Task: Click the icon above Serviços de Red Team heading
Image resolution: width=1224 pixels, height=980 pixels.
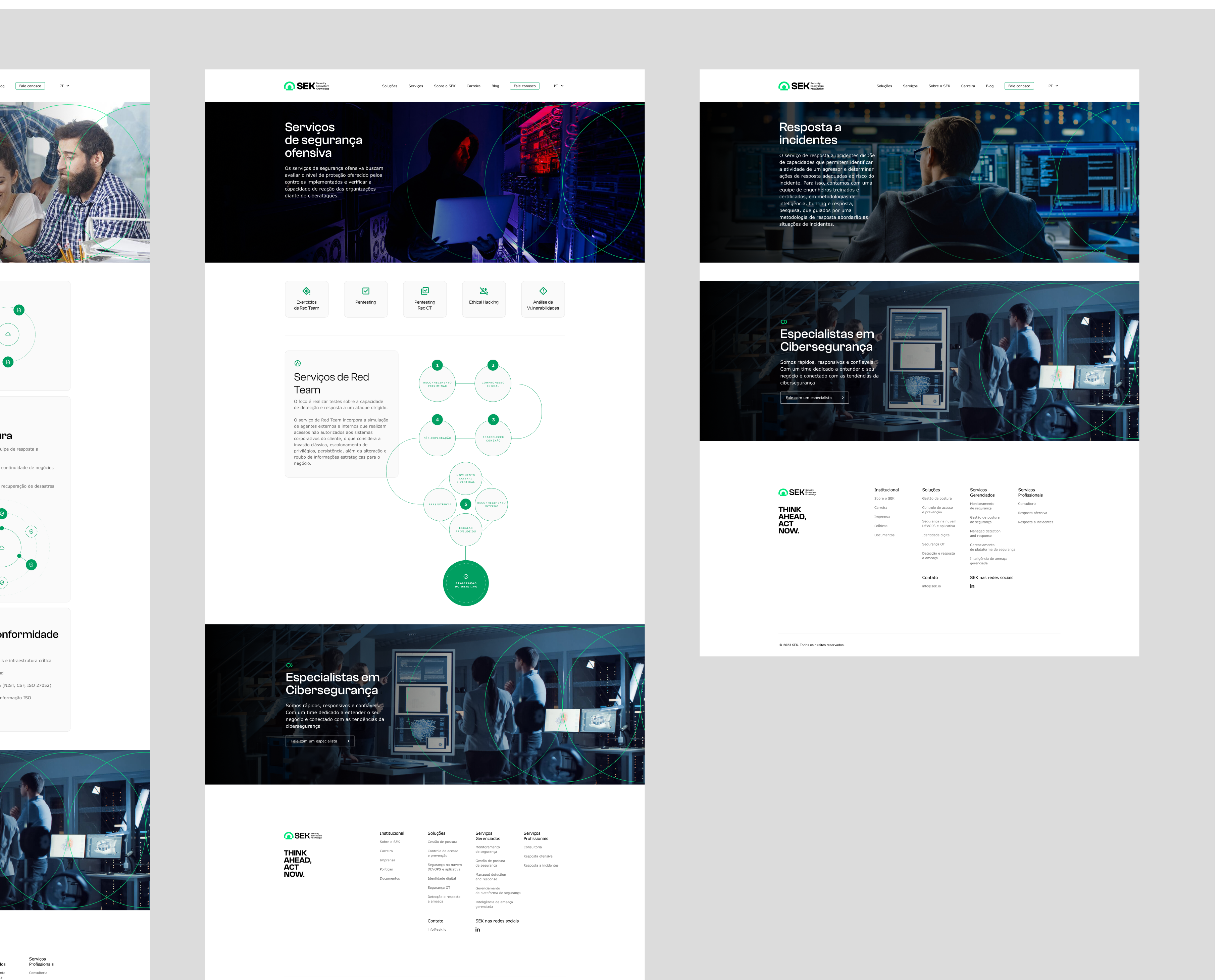Action: pyautogui.click(x=298, y=363)
